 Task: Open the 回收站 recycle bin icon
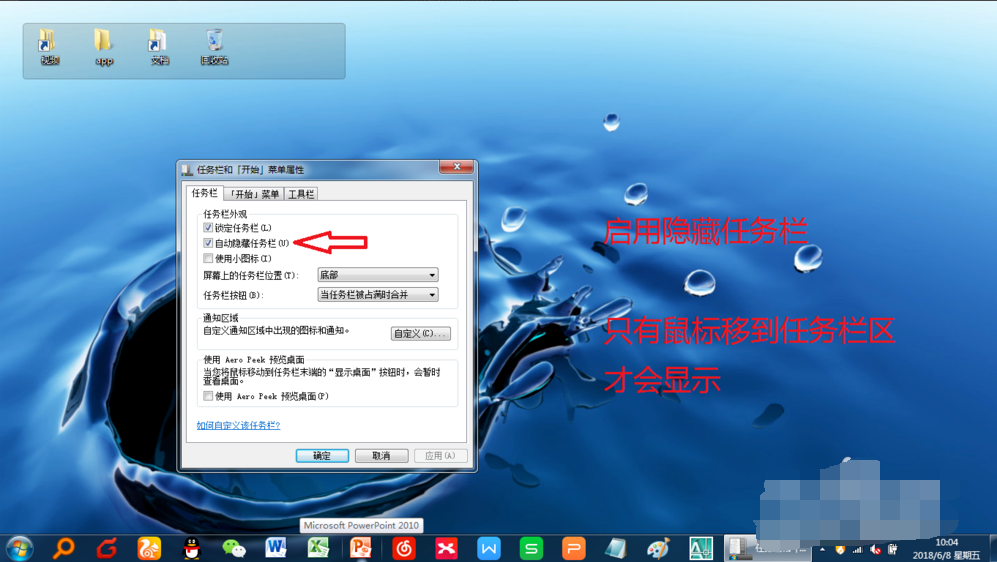coord(214,46)
